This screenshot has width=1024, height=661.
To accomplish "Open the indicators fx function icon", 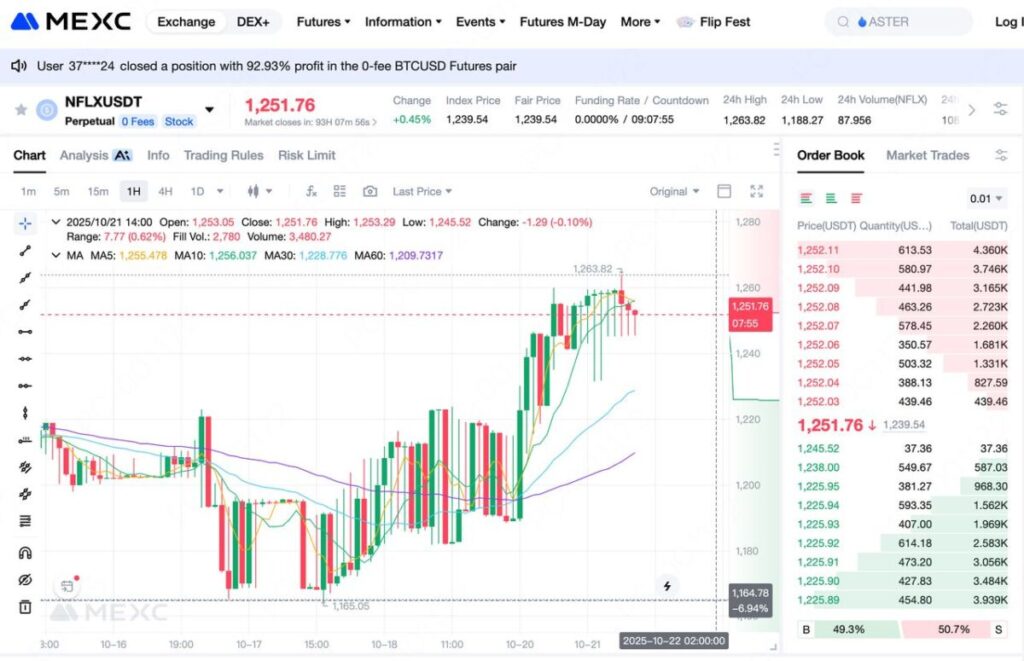I will coord(311,191).
